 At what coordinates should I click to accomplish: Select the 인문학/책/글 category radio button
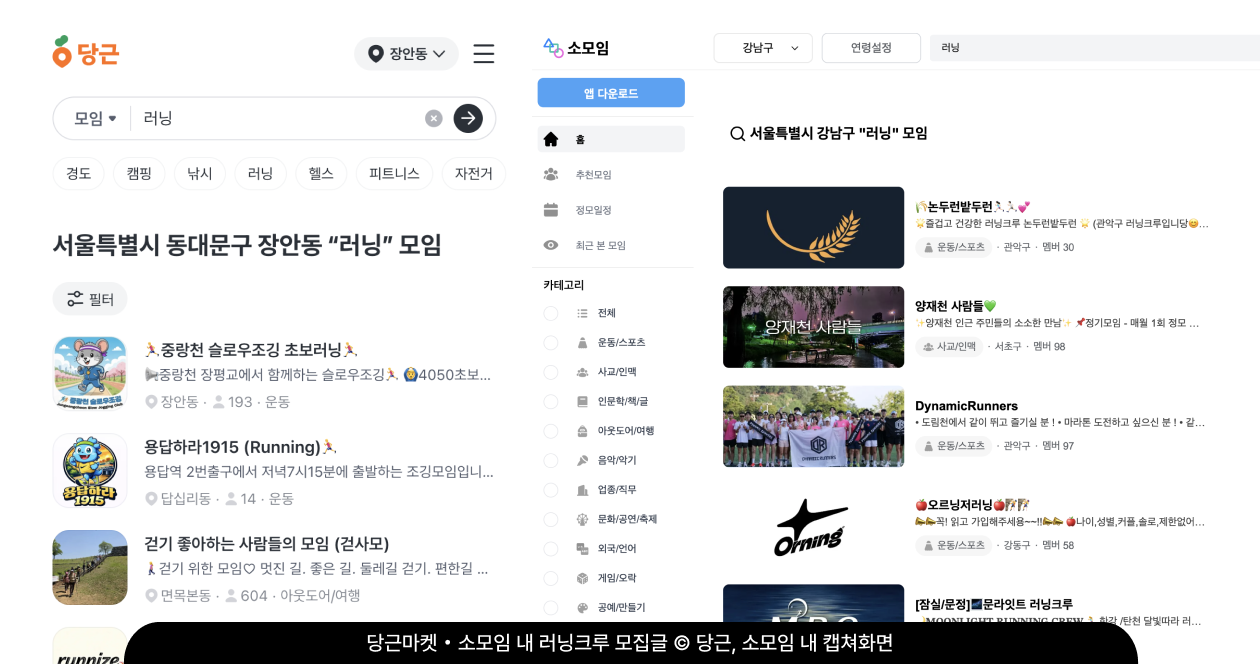pyautogui.click(x=551, y=402)
